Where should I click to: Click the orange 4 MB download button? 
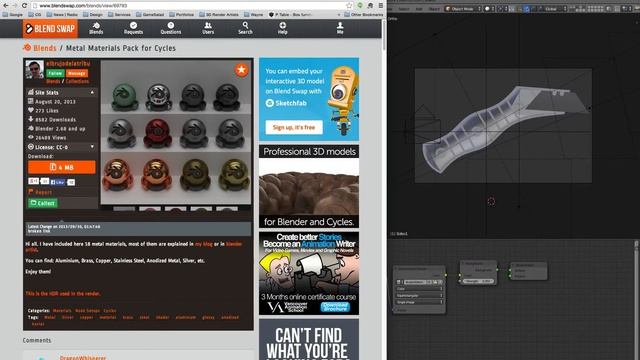click(62, 167)
